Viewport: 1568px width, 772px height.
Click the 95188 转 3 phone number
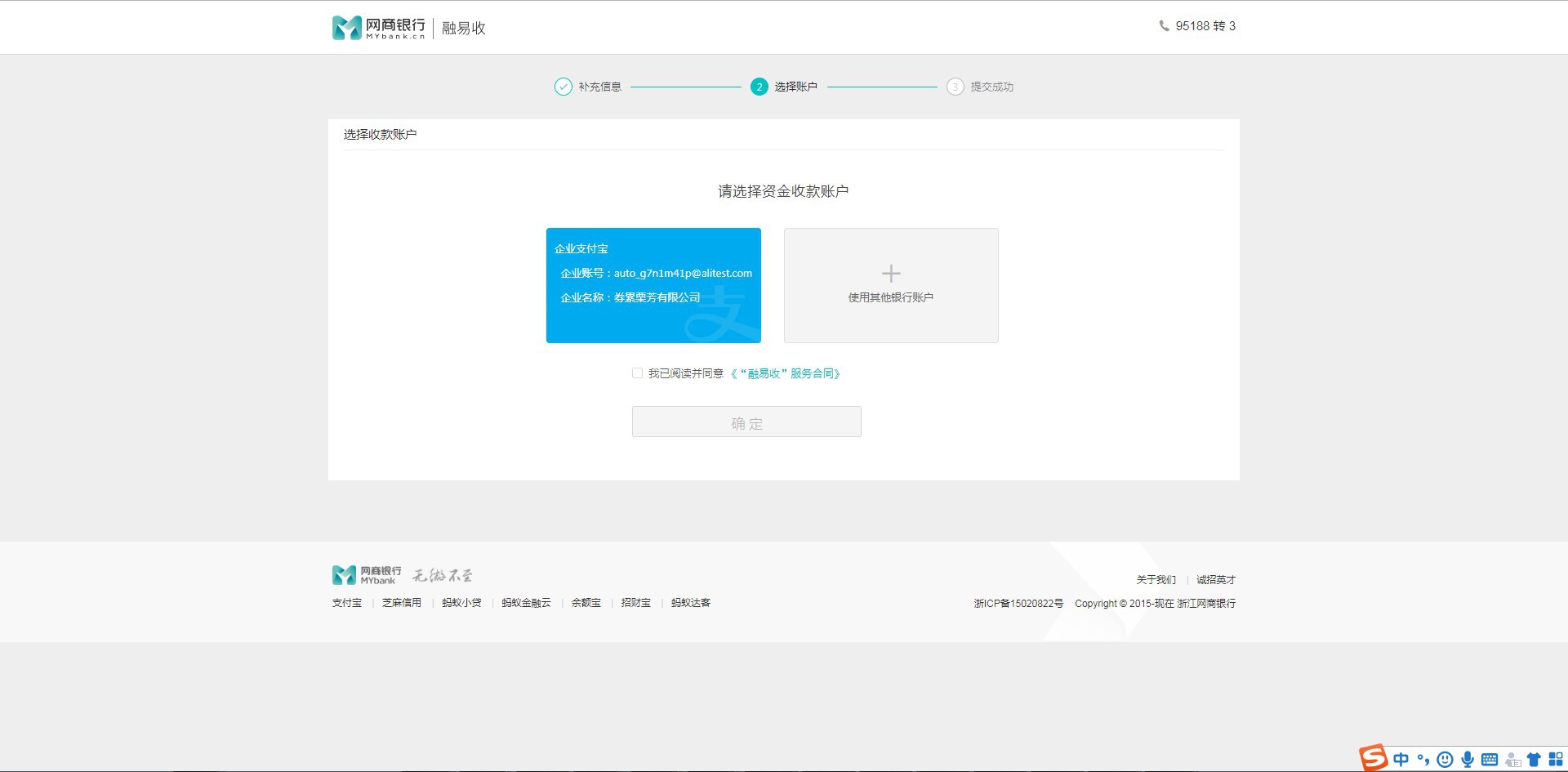[x=1205, y=26]
